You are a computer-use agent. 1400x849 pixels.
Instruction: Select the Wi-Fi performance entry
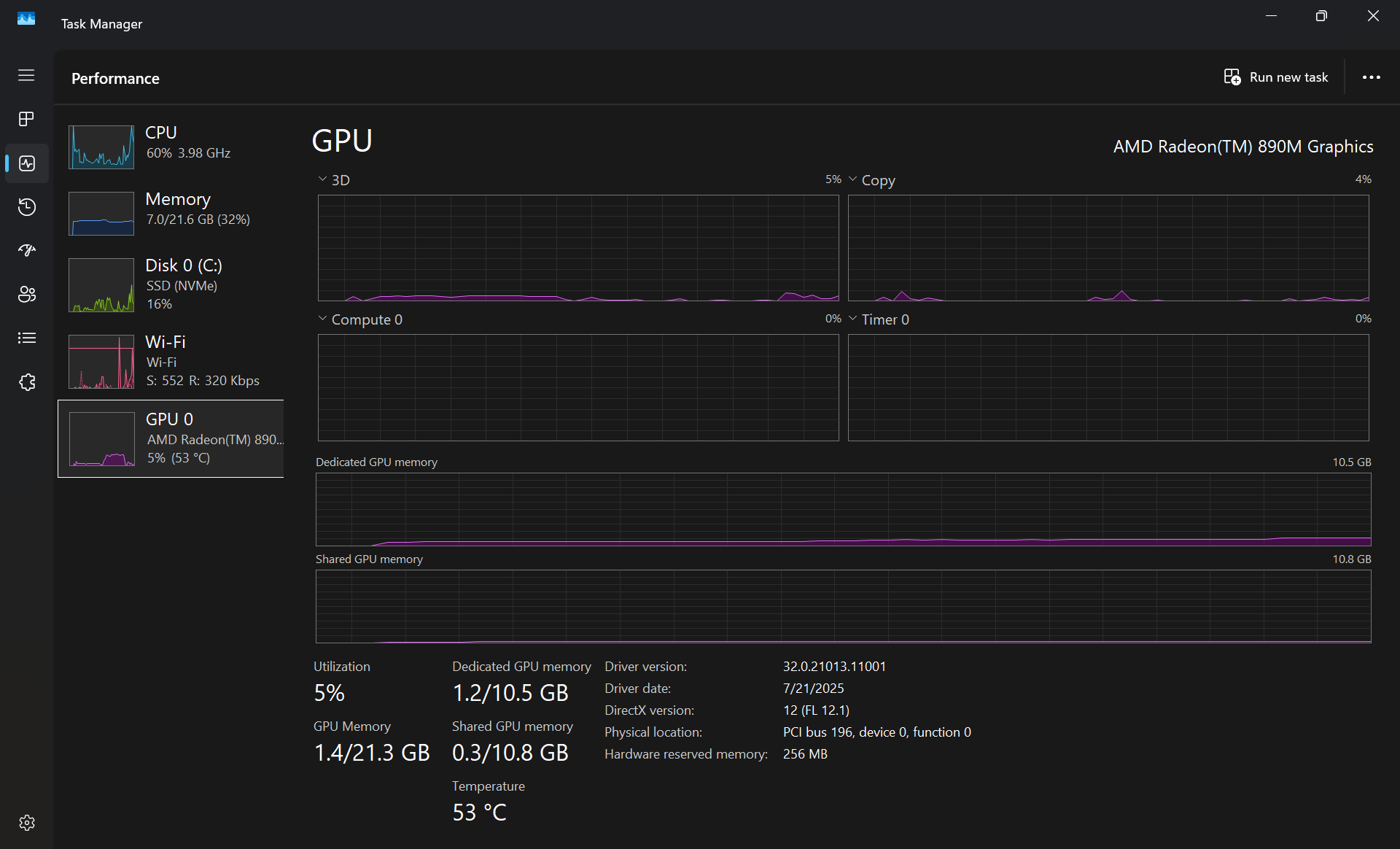pyautogui.click(x=171, y=361)
